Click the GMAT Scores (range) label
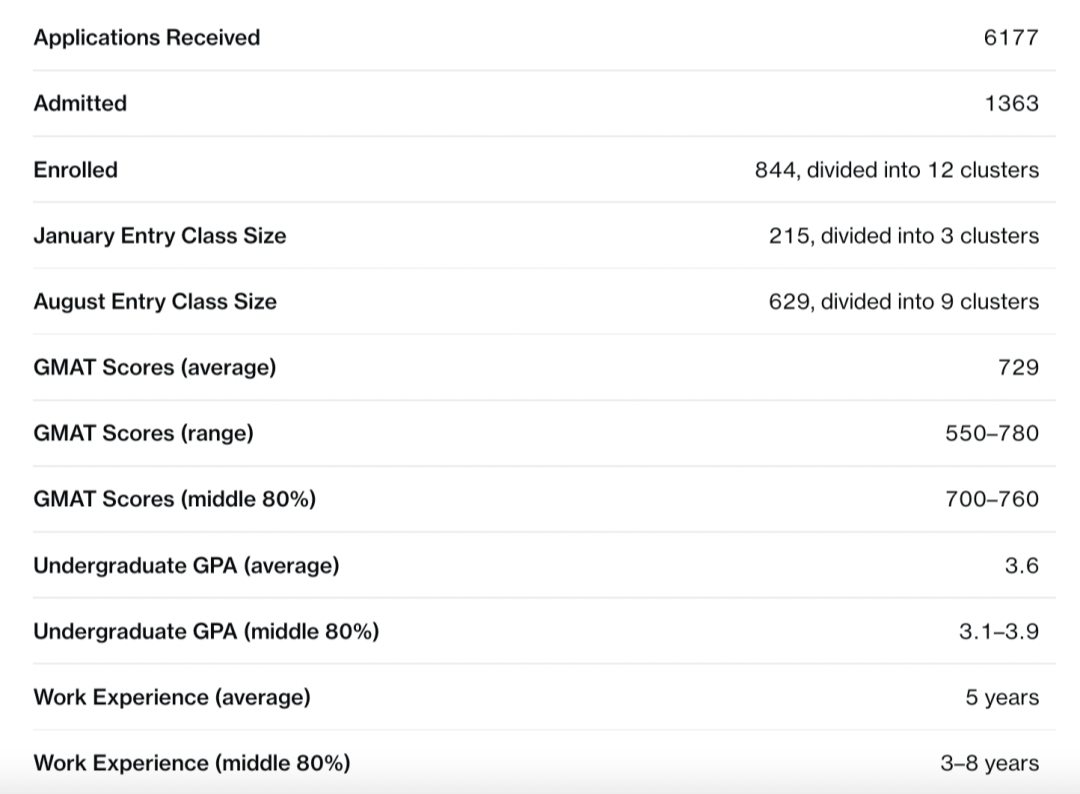This screenshot has width=1080, height=794. 143,433
